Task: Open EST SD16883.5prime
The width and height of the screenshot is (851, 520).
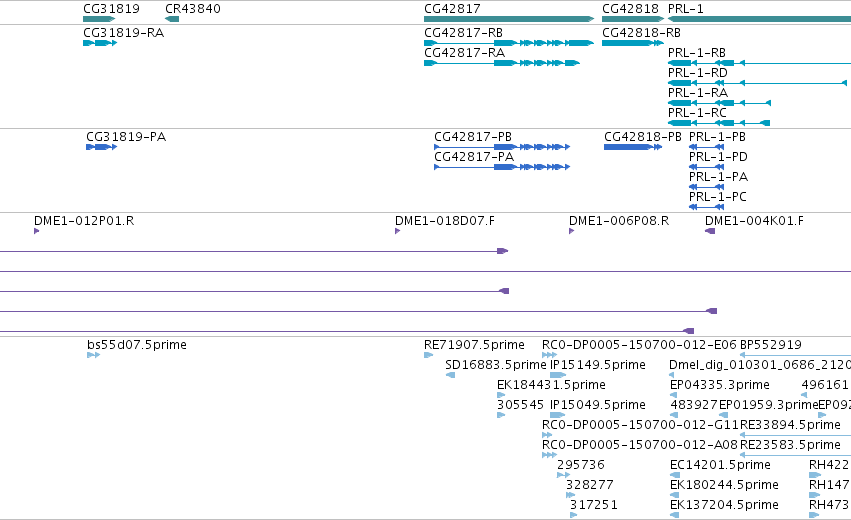Action: pyautogui.click(x=450, y=375)
